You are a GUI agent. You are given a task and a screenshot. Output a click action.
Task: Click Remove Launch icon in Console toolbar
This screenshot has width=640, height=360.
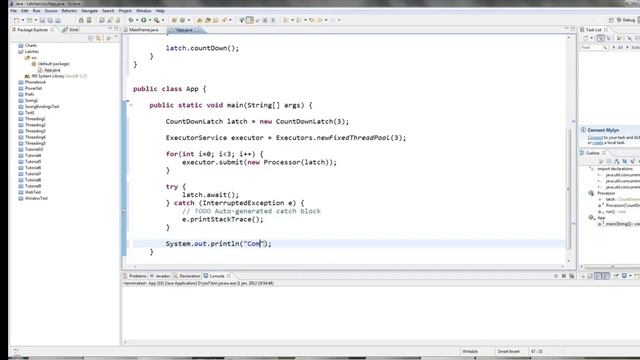pyautogui.click(x=564, y=276)
